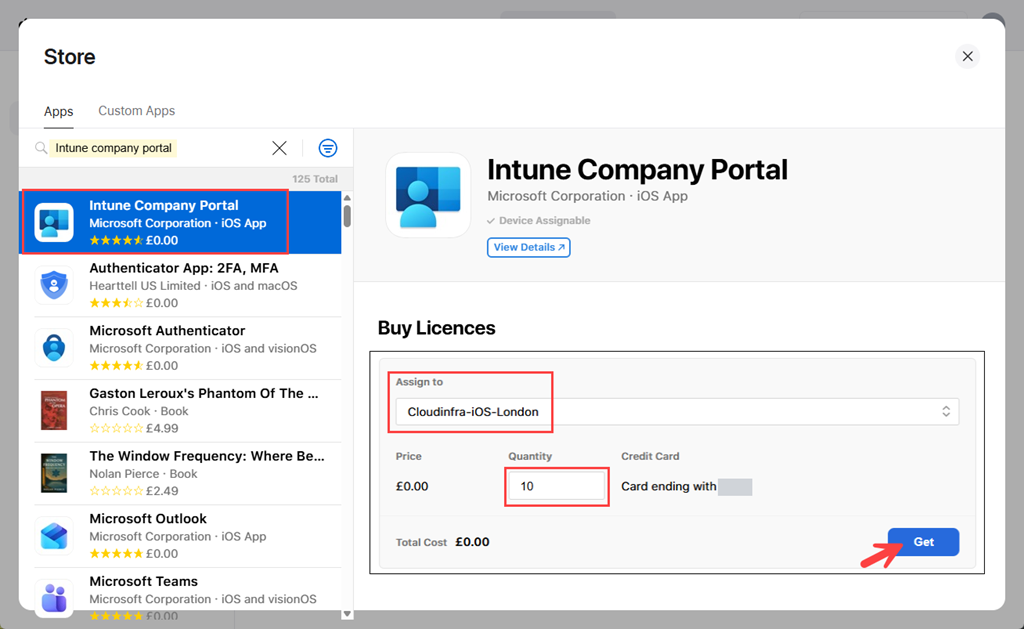Open View Details link
The height and width of the screenshot is (629, 1024).
coord(528,248)
